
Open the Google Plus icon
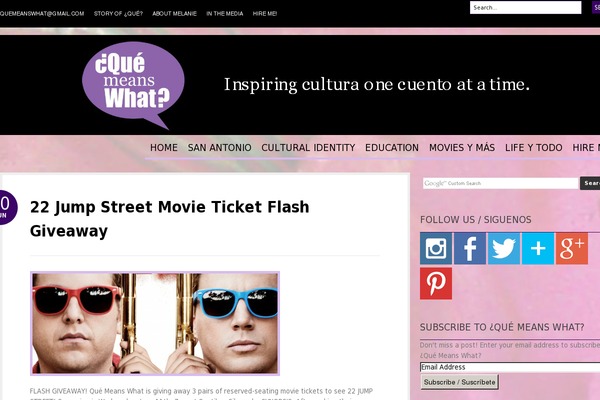pos(572,248)
